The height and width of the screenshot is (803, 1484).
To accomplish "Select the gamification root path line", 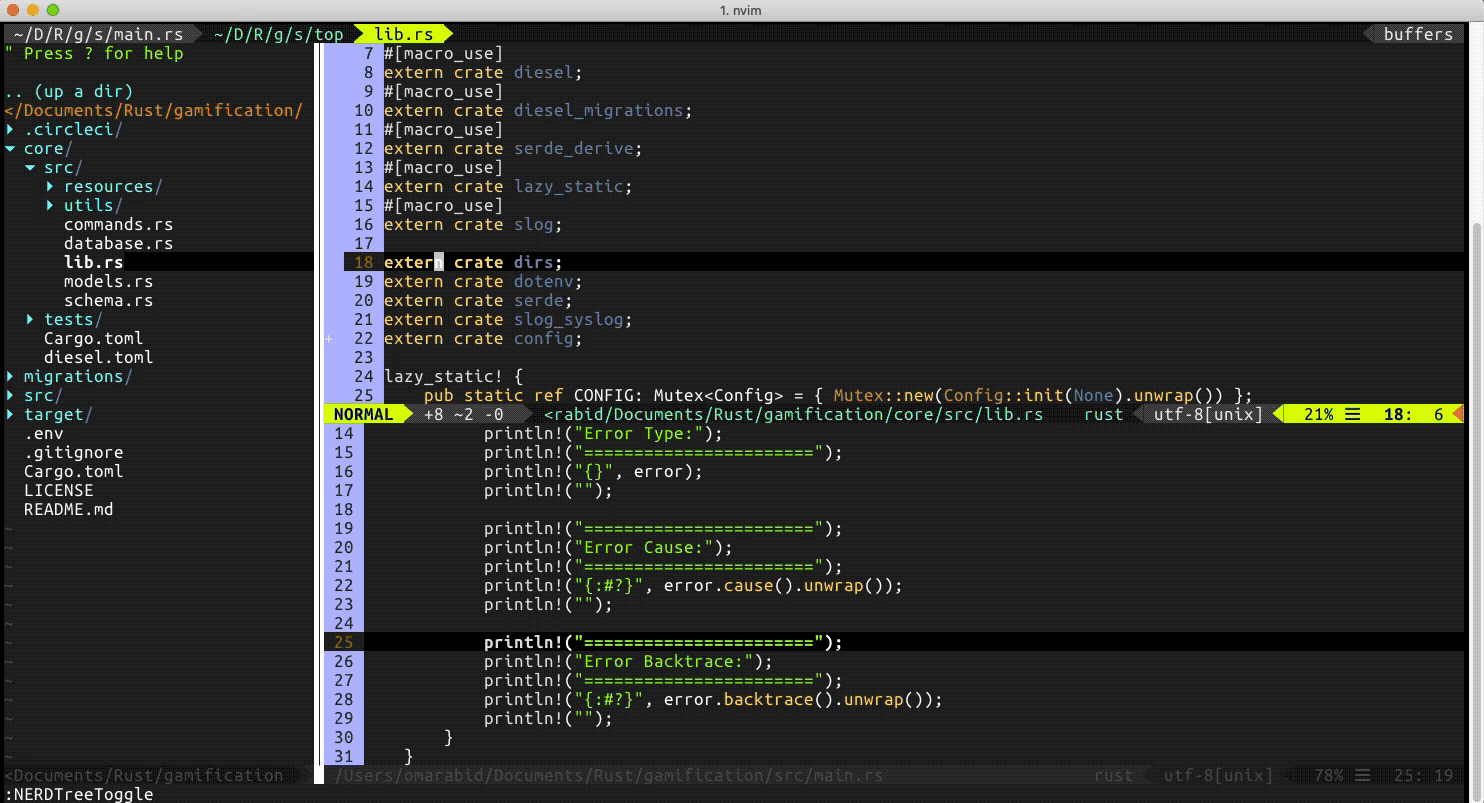I will tap(153, 110).
